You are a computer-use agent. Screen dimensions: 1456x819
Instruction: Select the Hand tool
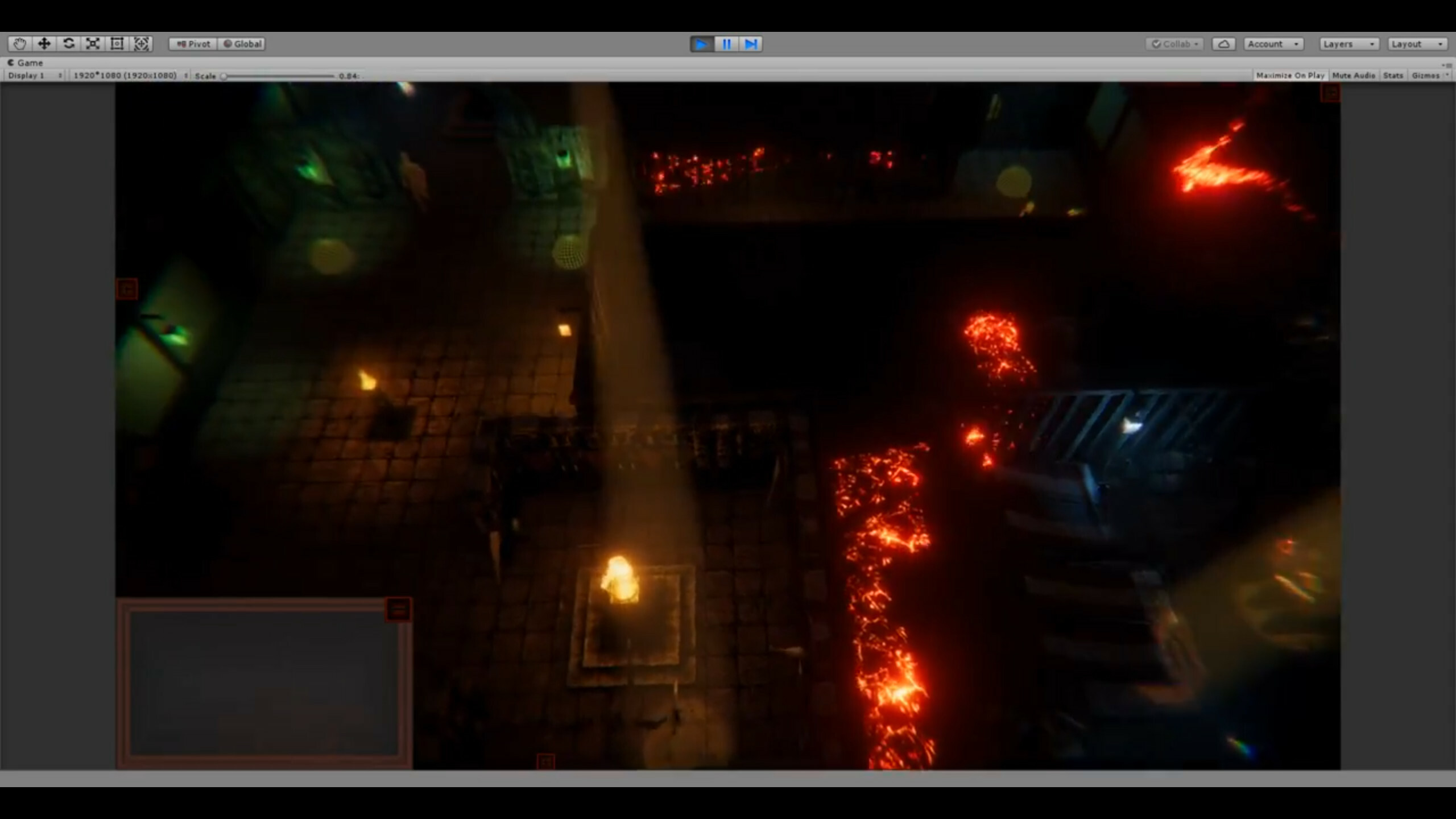[x=20, y=44]
